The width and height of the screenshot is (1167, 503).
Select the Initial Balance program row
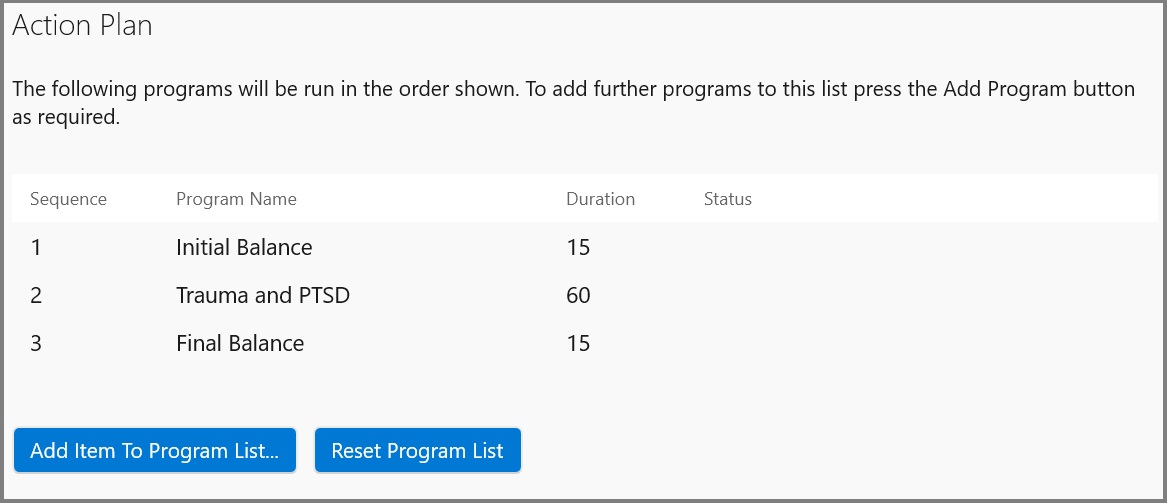pos(584,246)
